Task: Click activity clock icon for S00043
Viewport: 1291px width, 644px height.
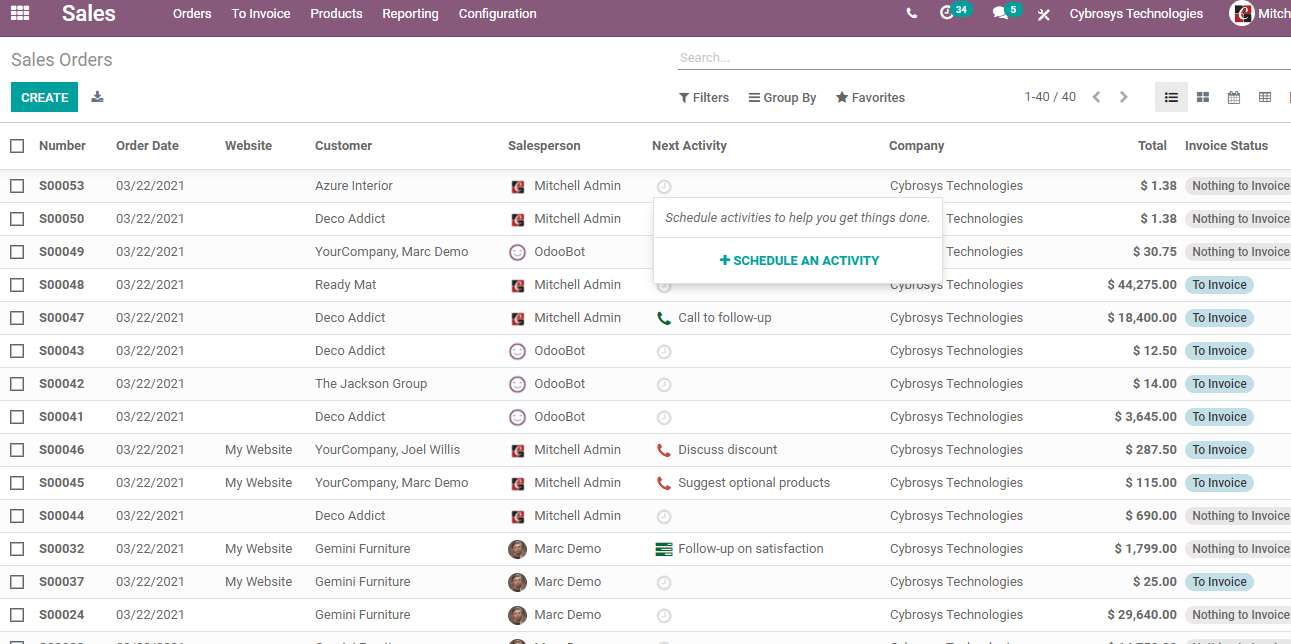Action: [664, 351]
